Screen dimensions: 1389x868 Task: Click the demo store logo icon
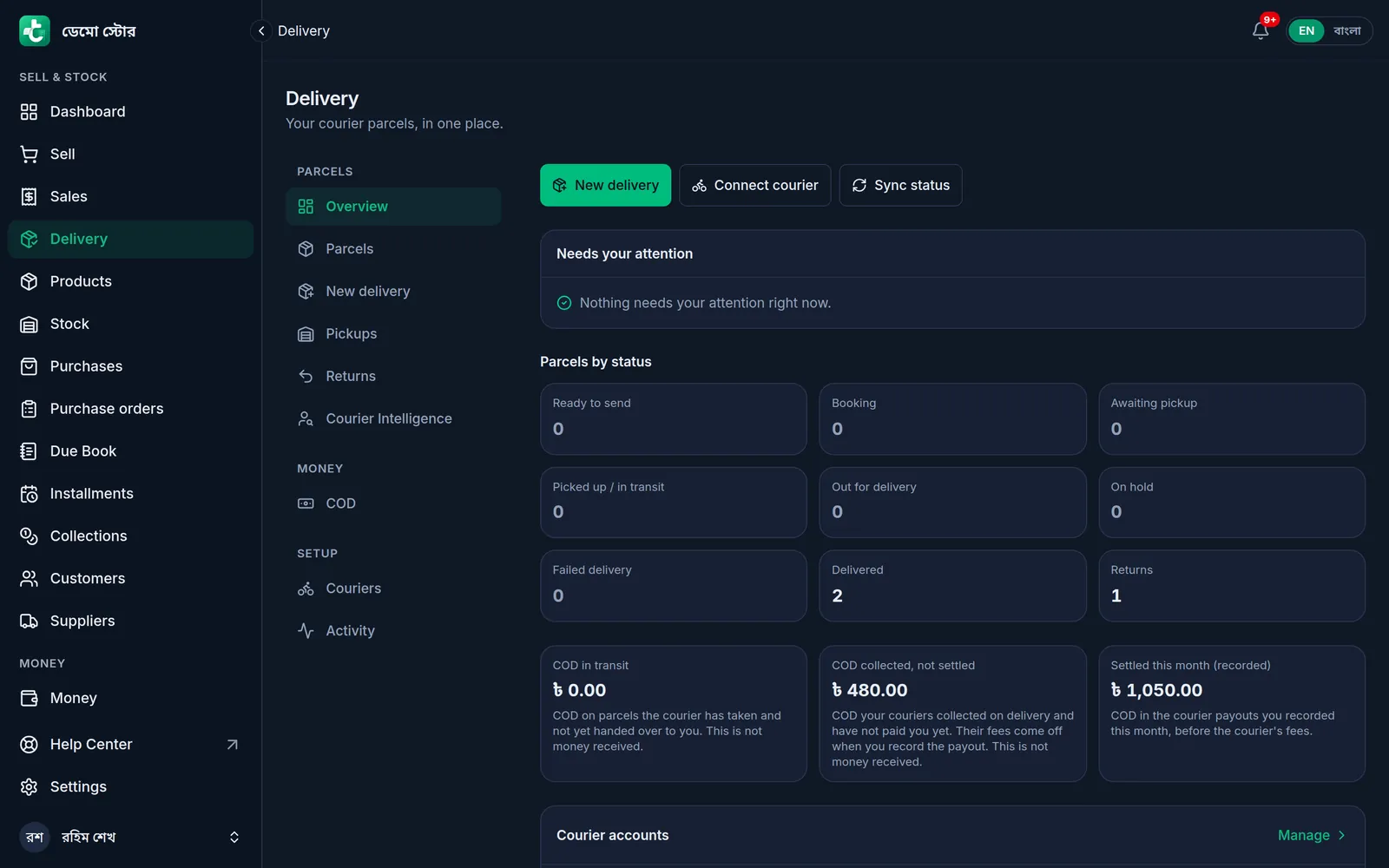click(35, 30)
